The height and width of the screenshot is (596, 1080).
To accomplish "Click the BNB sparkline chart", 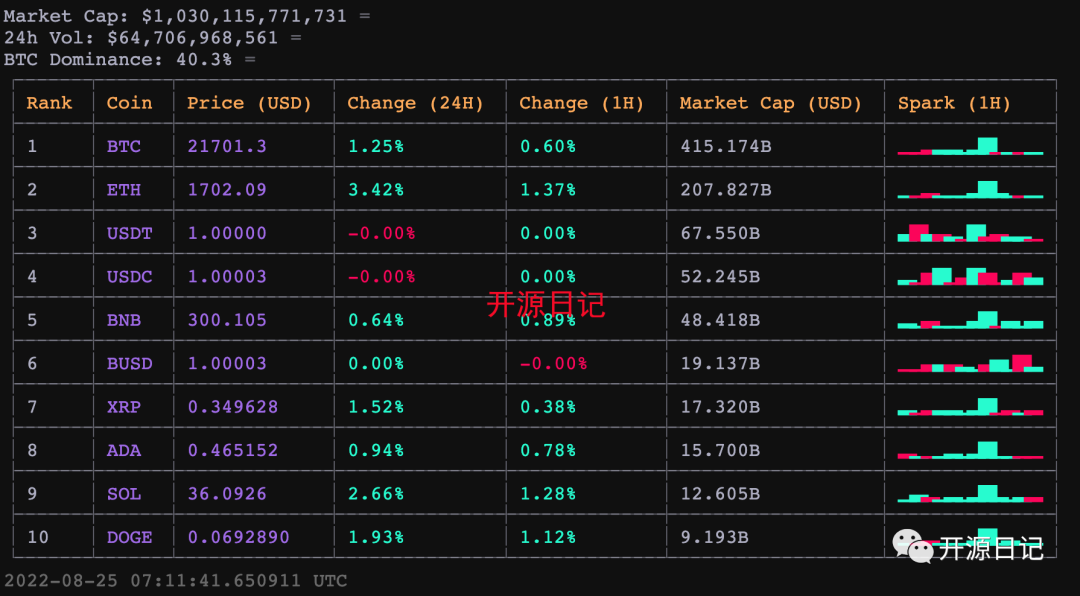I will [970, 320].
